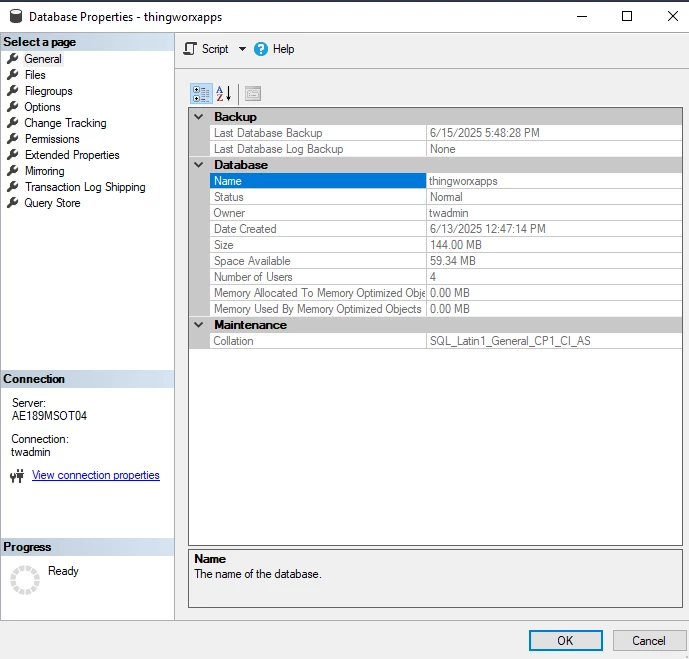Click the connection plug icon
The image size is (689, 659).
point(17,476)
